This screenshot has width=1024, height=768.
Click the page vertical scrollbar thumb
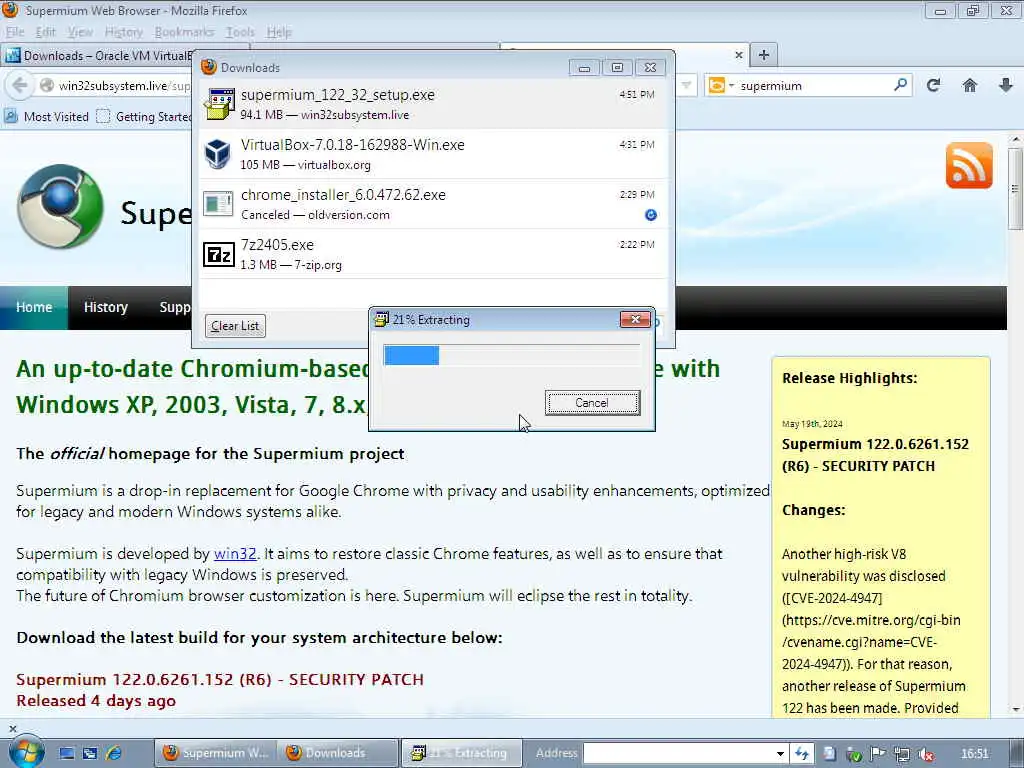pyautogui.click(x=1015, y=188)
